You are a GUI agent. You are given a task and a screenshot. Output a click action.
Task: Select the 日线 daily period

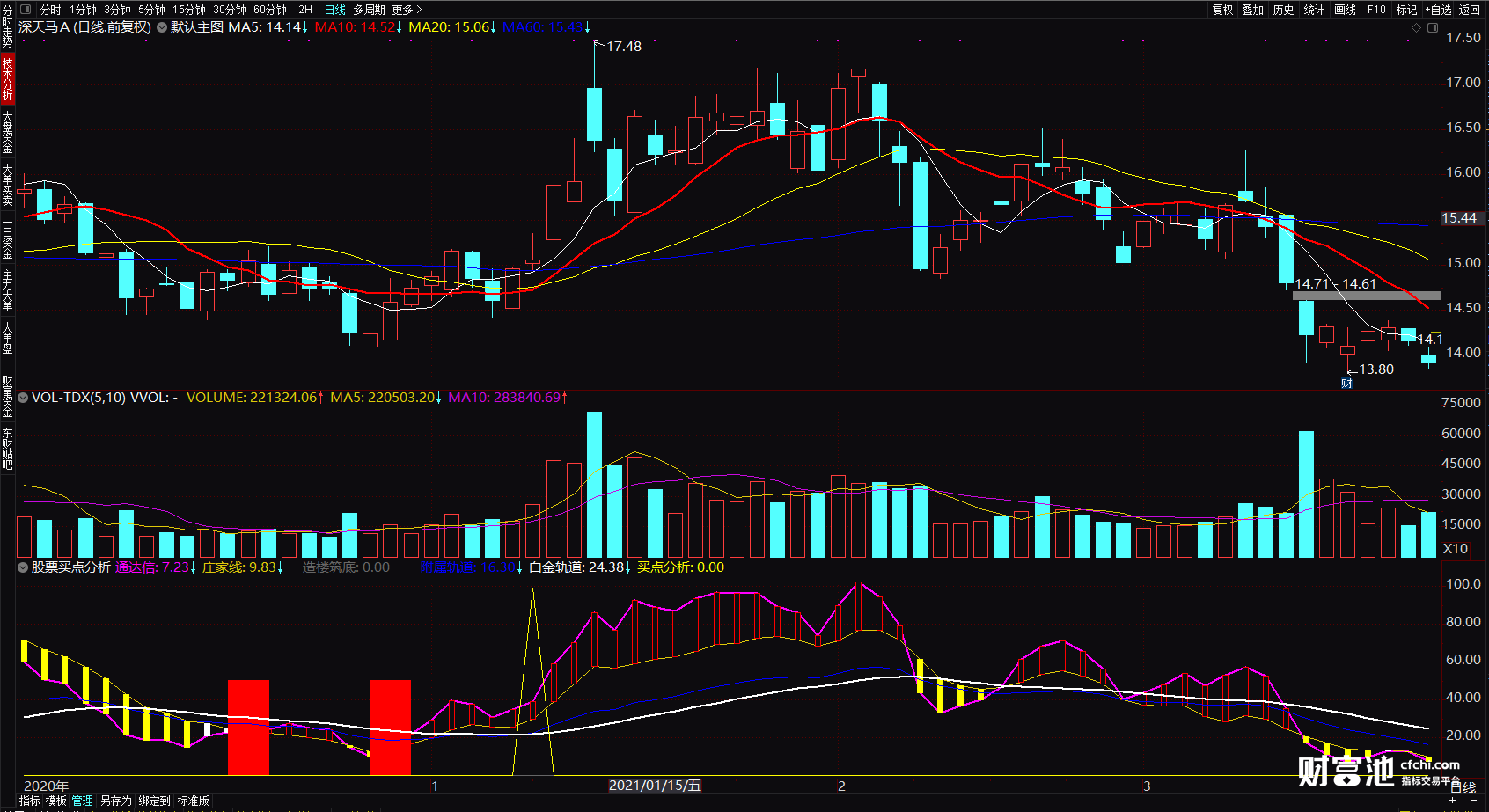click(x=335, y=10)
